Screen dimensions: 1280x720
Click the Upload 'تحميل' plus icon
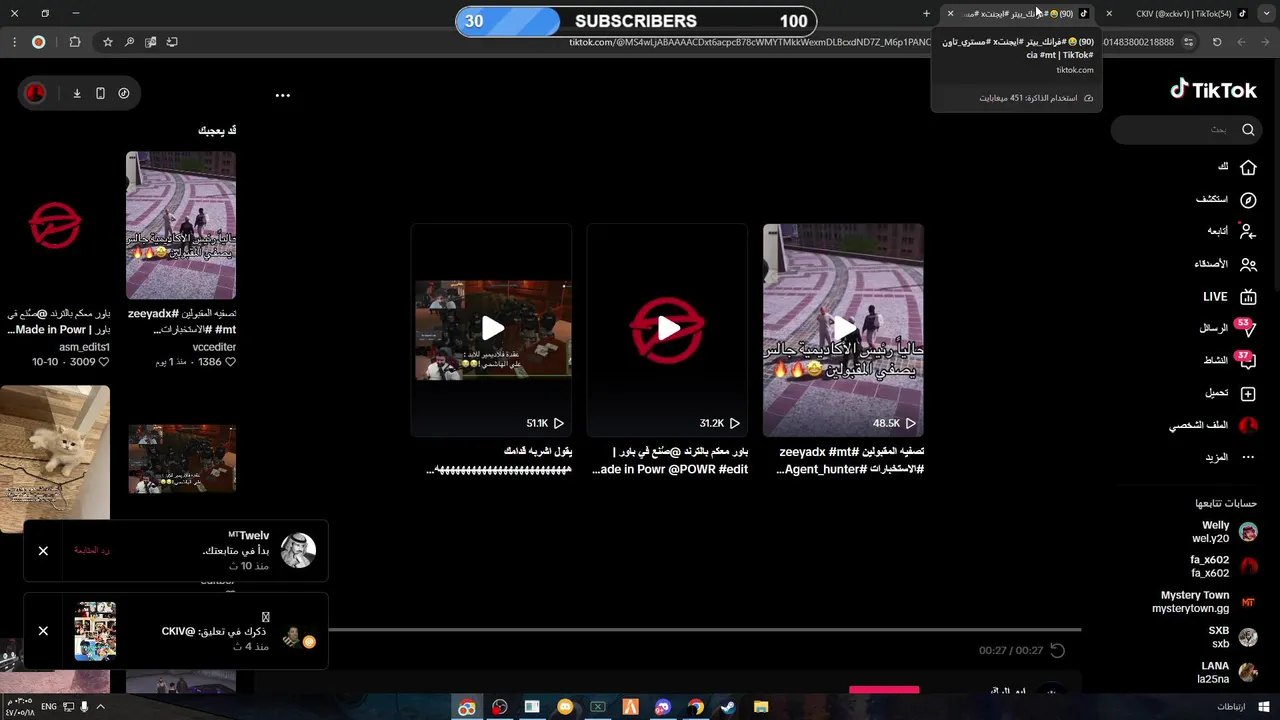click(1248, 394)
